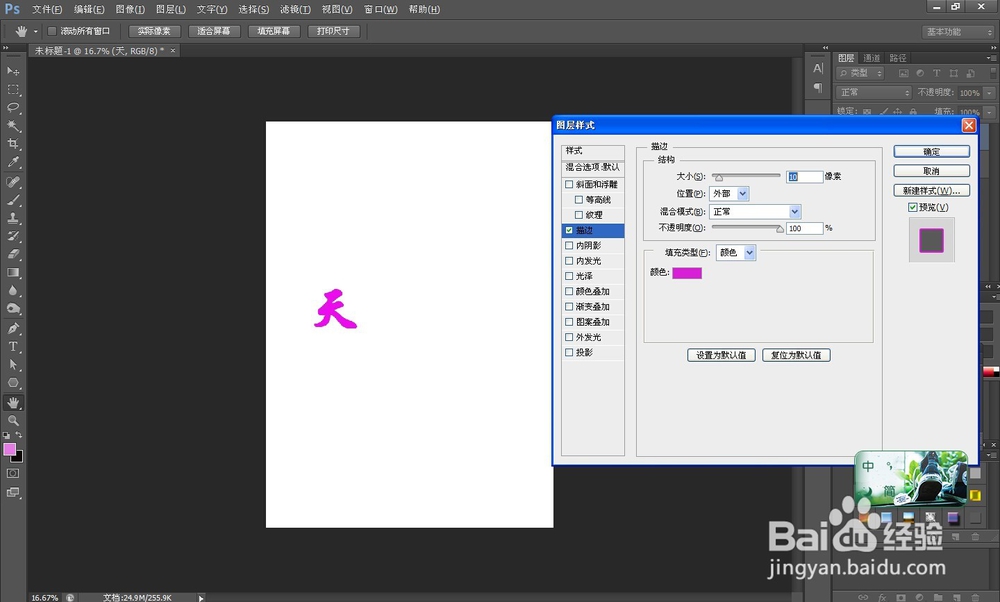The width and height of the screenshot is (1000, 602).
Task: Click Cancel in Layer Style dialog
Action: click(932, 171)
